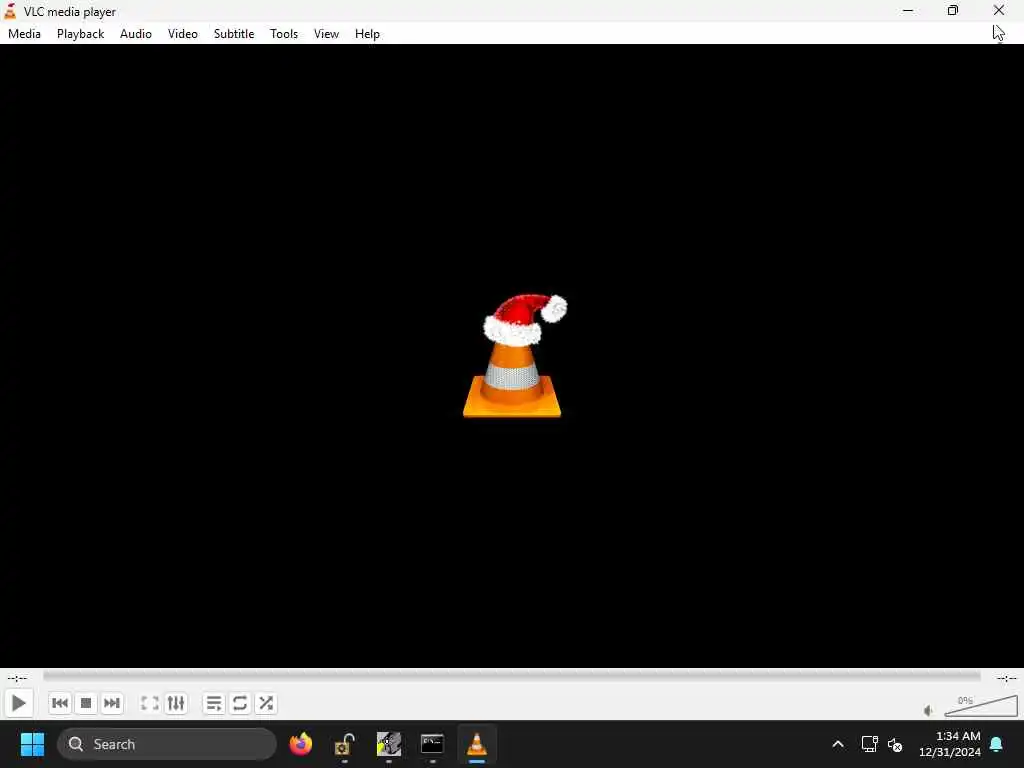The width and height of the screenshot is (1024, 768).
Task: Open network status tray icon
Action: [x=869, y=744]
